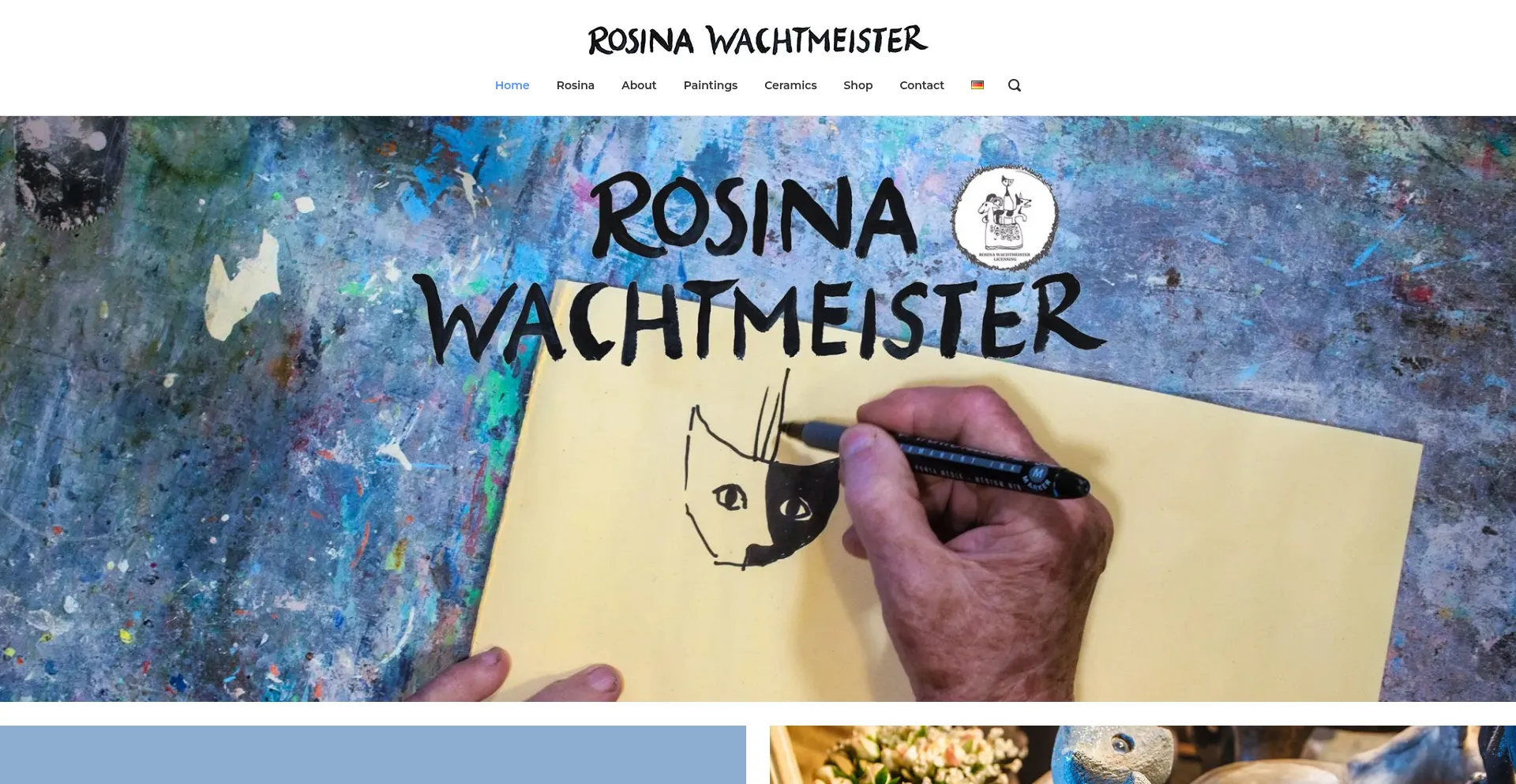The width and height of the screenshot is (1516, 784).
Task: Open the ceramic sculpture photo below banner
Action: coord(1143,755)
